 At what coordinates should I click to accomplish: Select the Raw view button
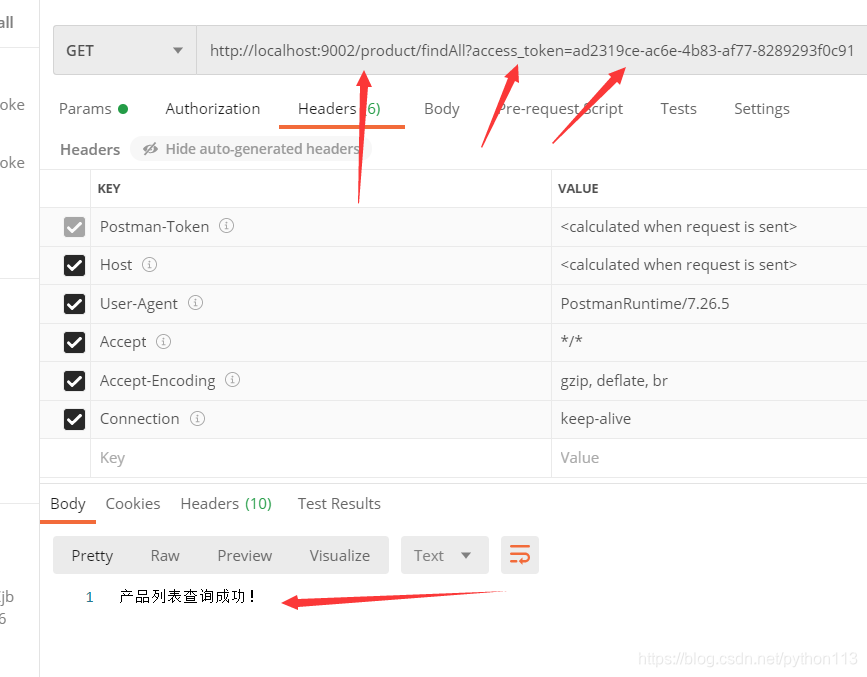click(165, 555)
